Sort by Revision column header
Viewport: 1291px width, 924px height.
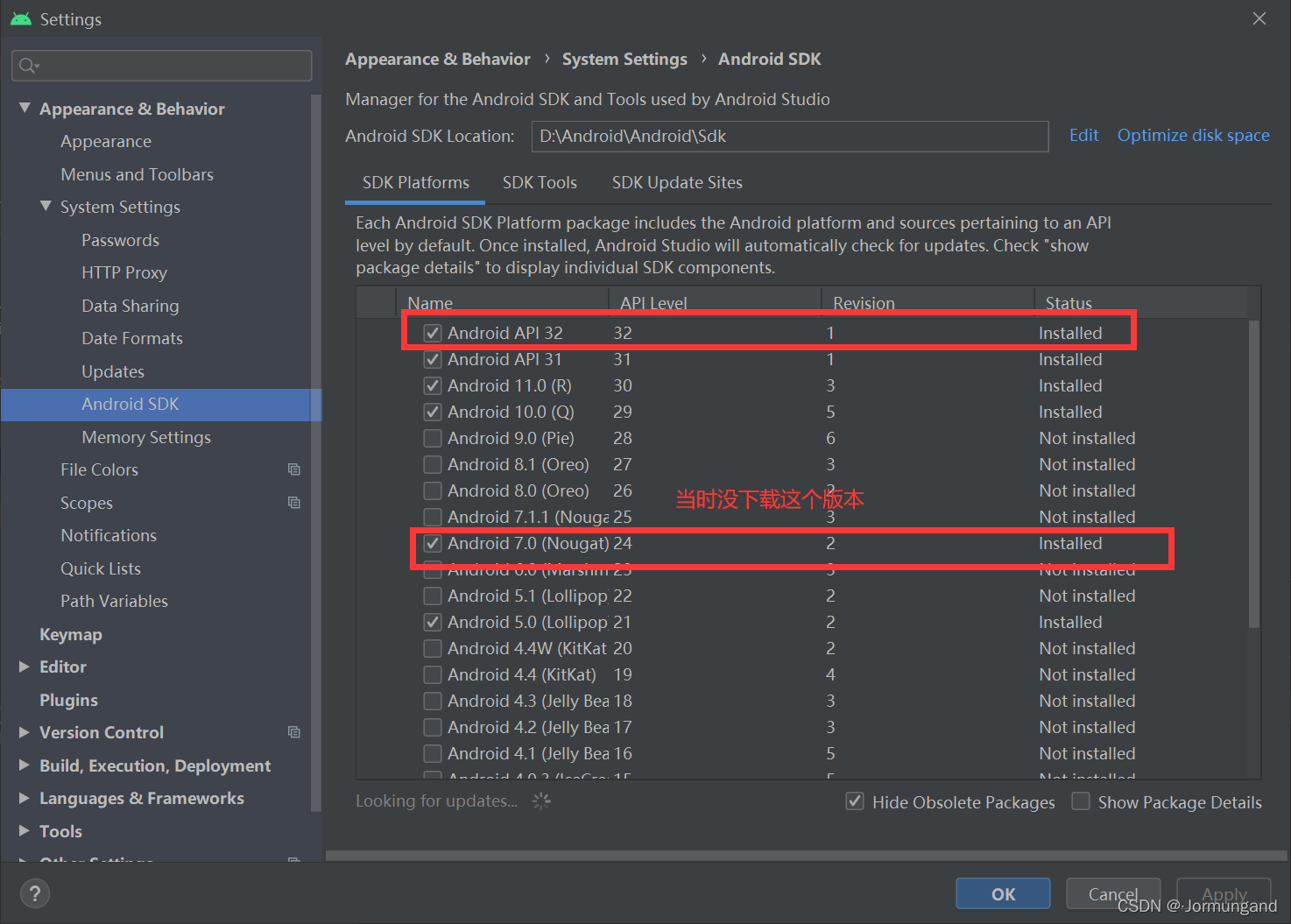tap(928, 302)
